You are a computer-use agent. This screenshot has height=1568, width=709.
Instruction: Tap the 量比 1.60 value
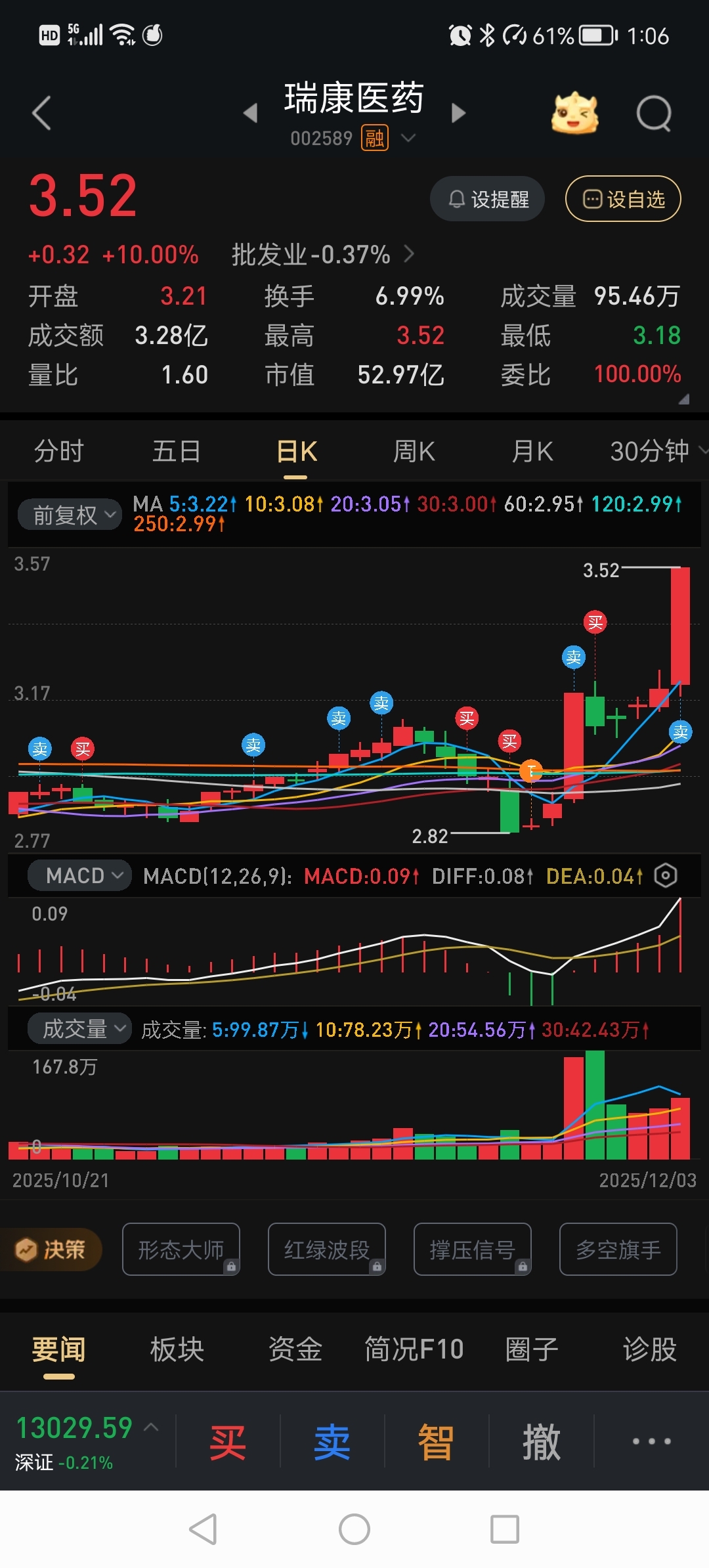click(184, 375)
